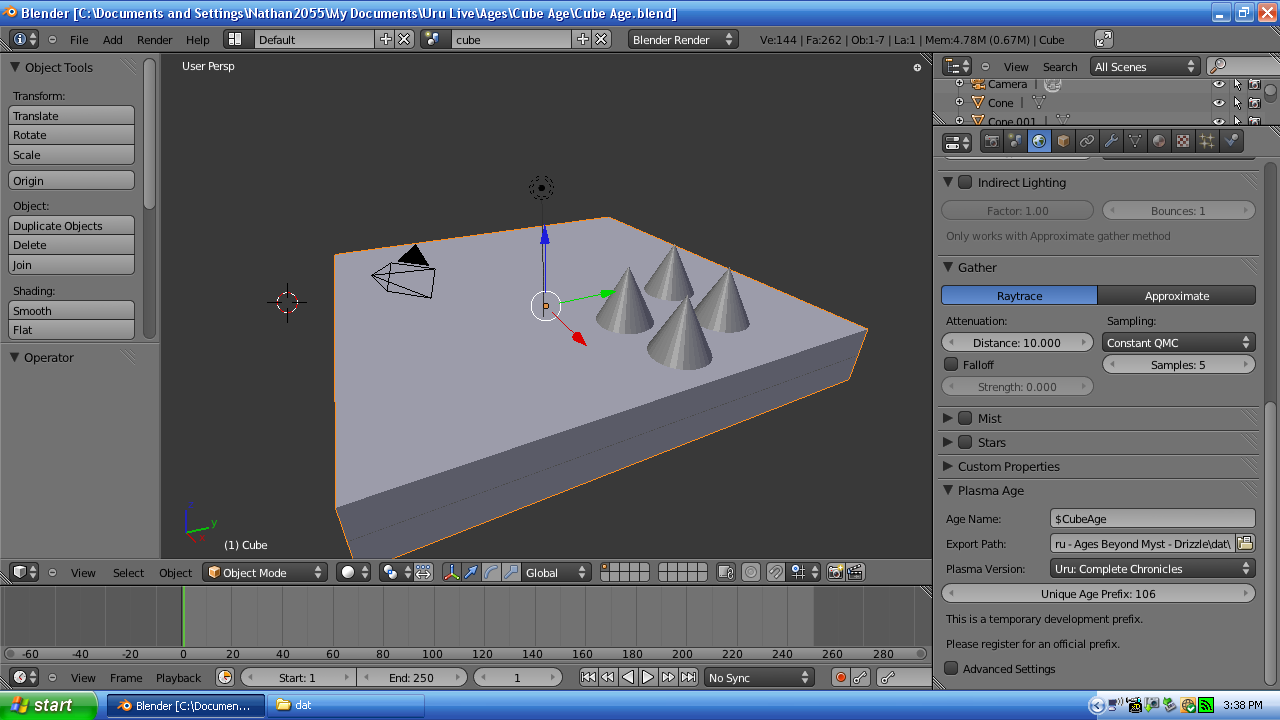Image resolution: width=1280 pixels, height=720 pixels.
Task: Open the Object Data tab (triangle mesh icon)
Action: point(1135,141)
